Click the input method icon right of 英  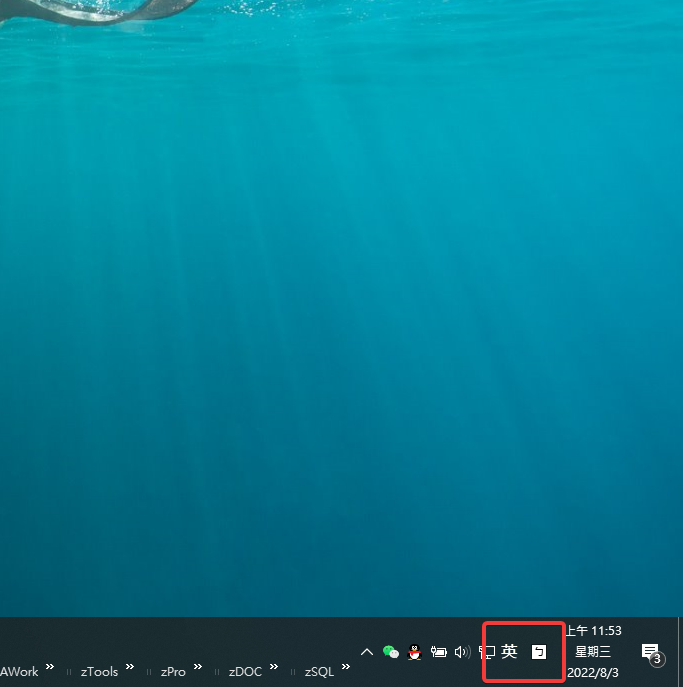pos(539,652)
